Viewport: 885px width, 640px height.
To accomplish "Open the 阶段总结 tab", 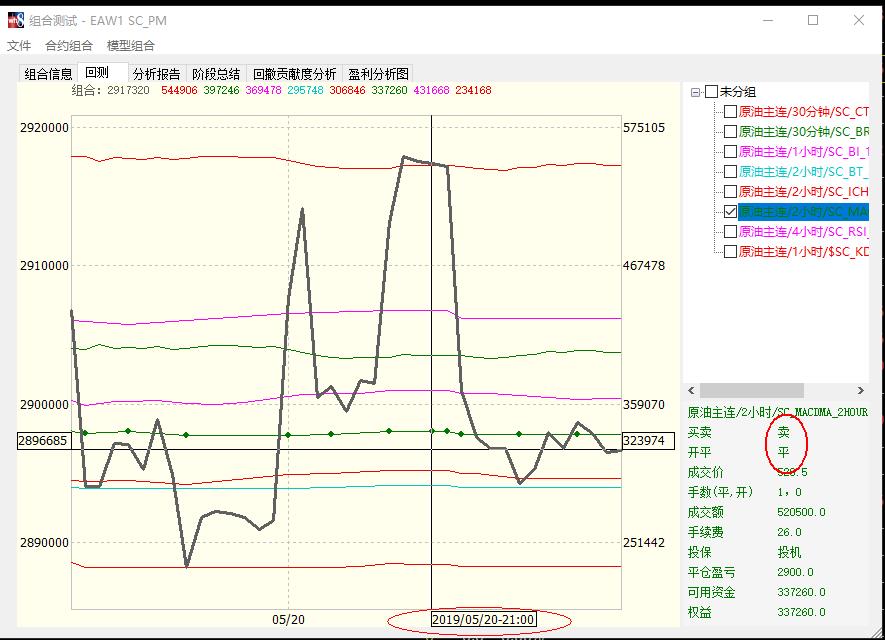I will 216,74.
